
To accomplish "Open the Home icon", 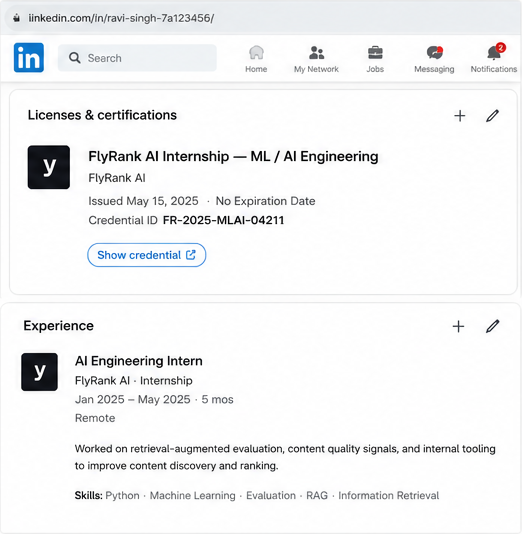I will point(256,53).
